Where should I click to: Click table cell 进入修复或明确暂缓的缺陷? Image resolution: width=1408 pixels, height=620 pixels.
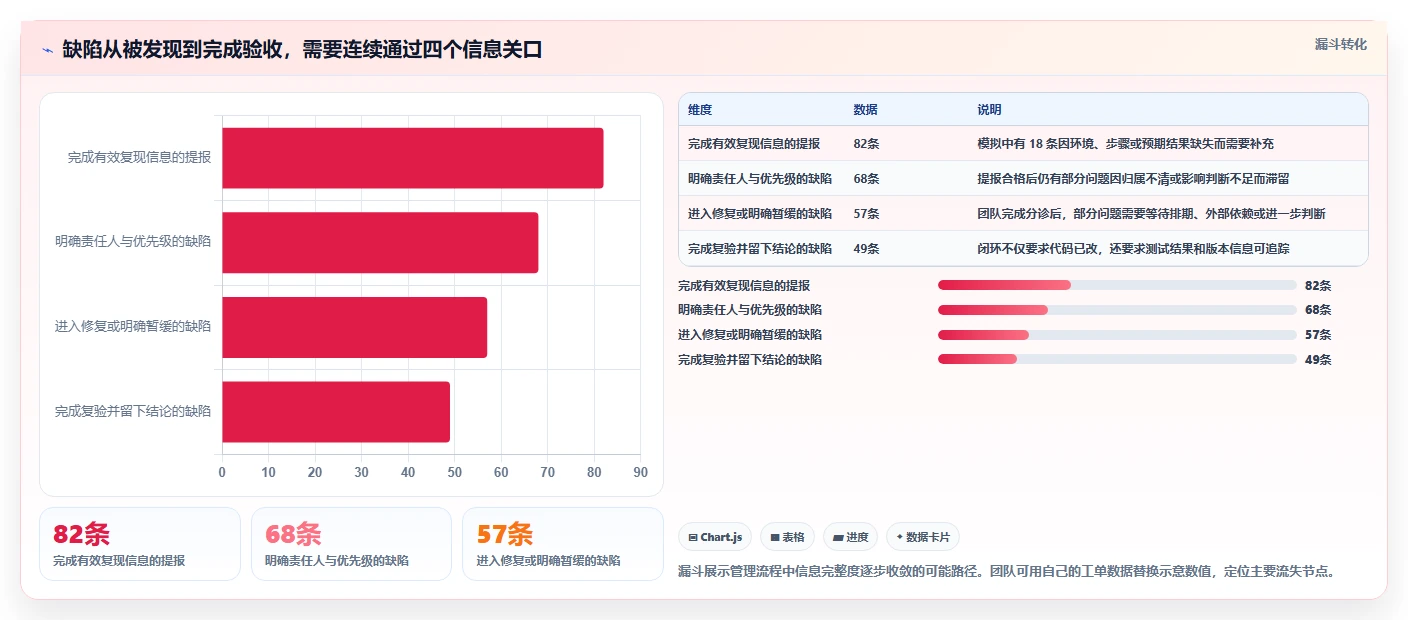coord(760,214)
